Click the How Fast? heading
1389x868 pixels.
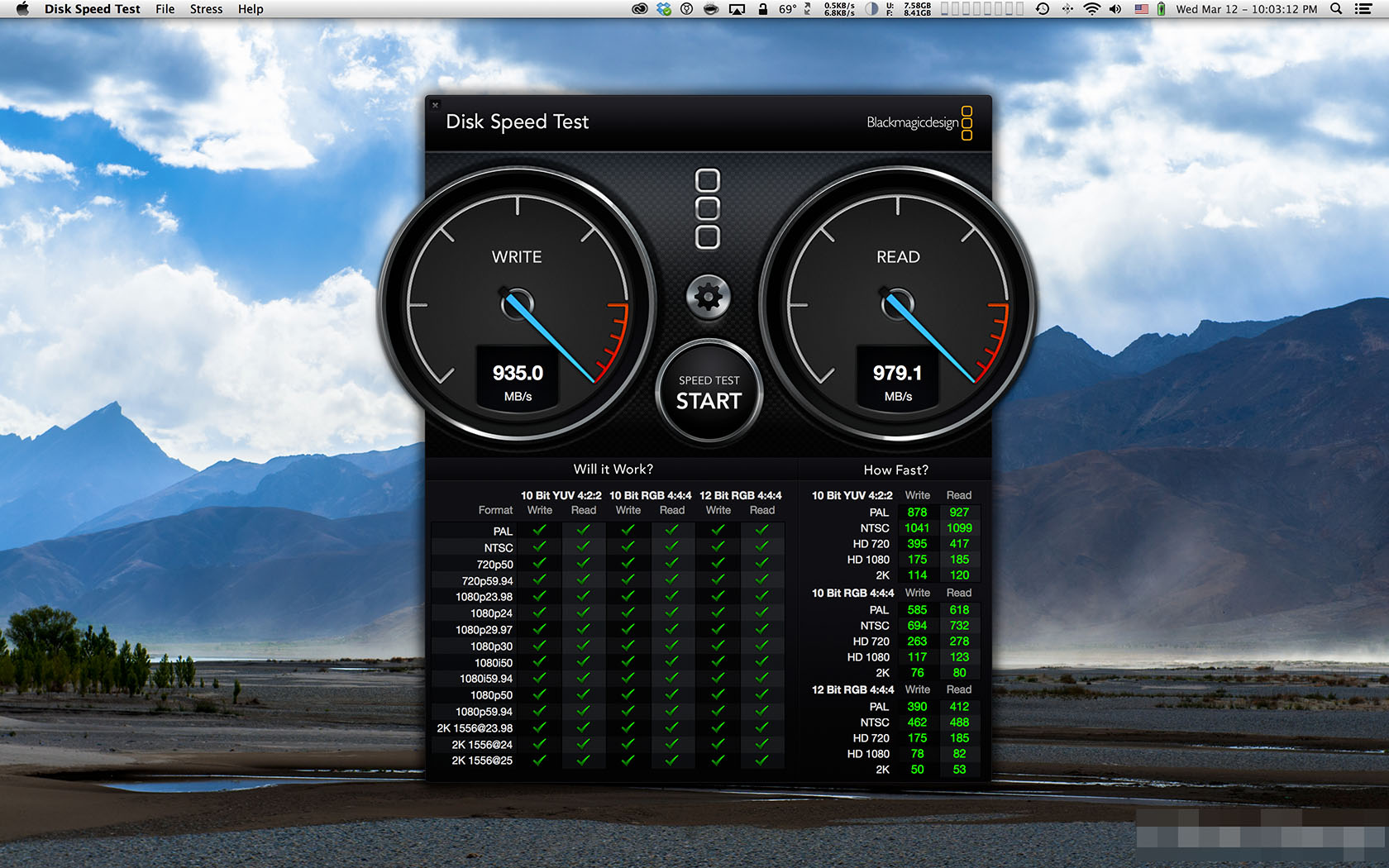(895, 470)
